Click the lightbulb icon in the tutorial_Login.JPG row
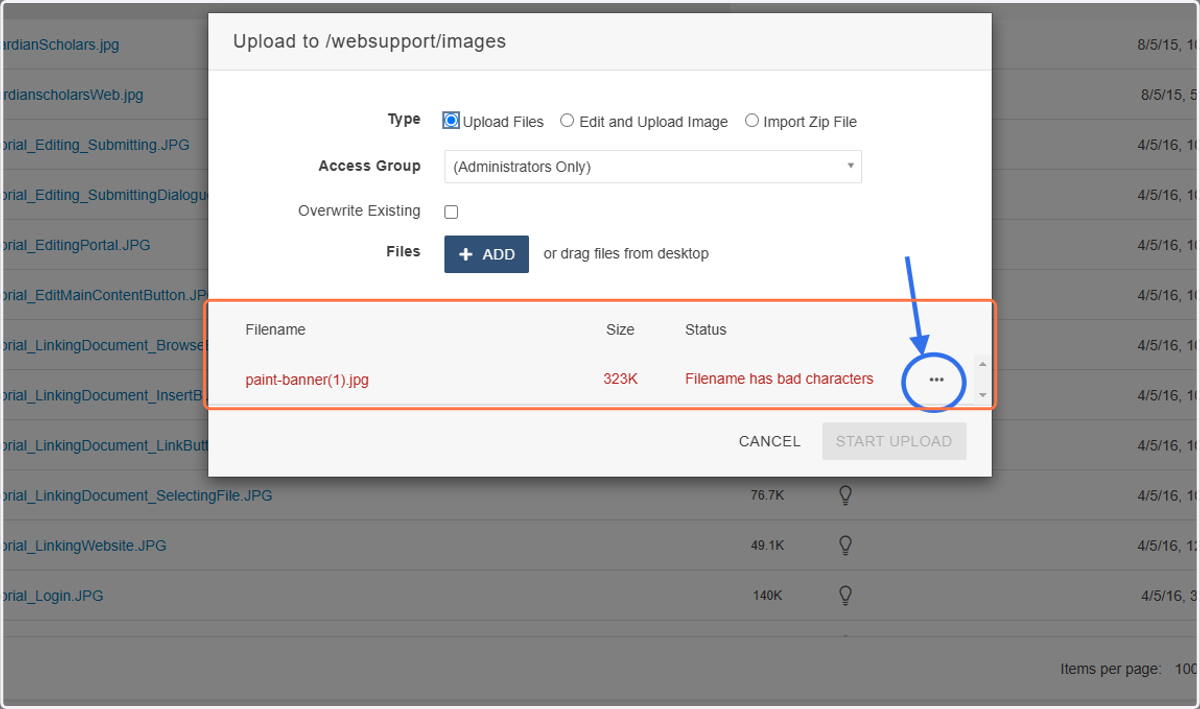The height and width of the screenshot is (709, 1200). click(845, 595)
